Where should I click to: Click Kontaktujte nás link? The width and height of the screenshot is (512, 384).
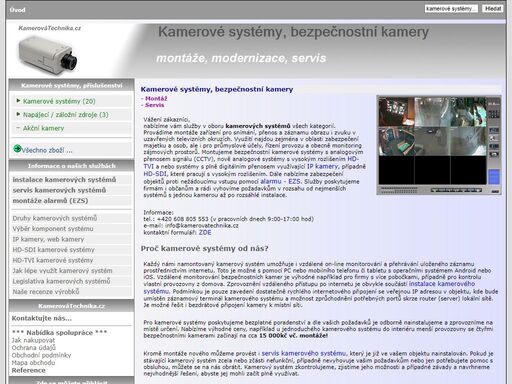click(42, 318)
